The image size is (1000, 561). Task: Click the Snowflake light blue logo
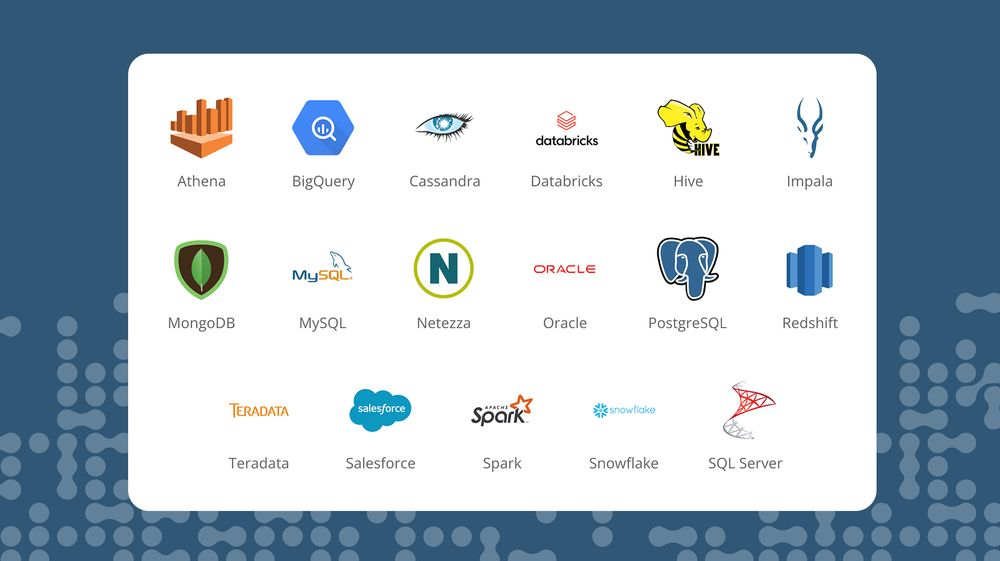[624, 410]
